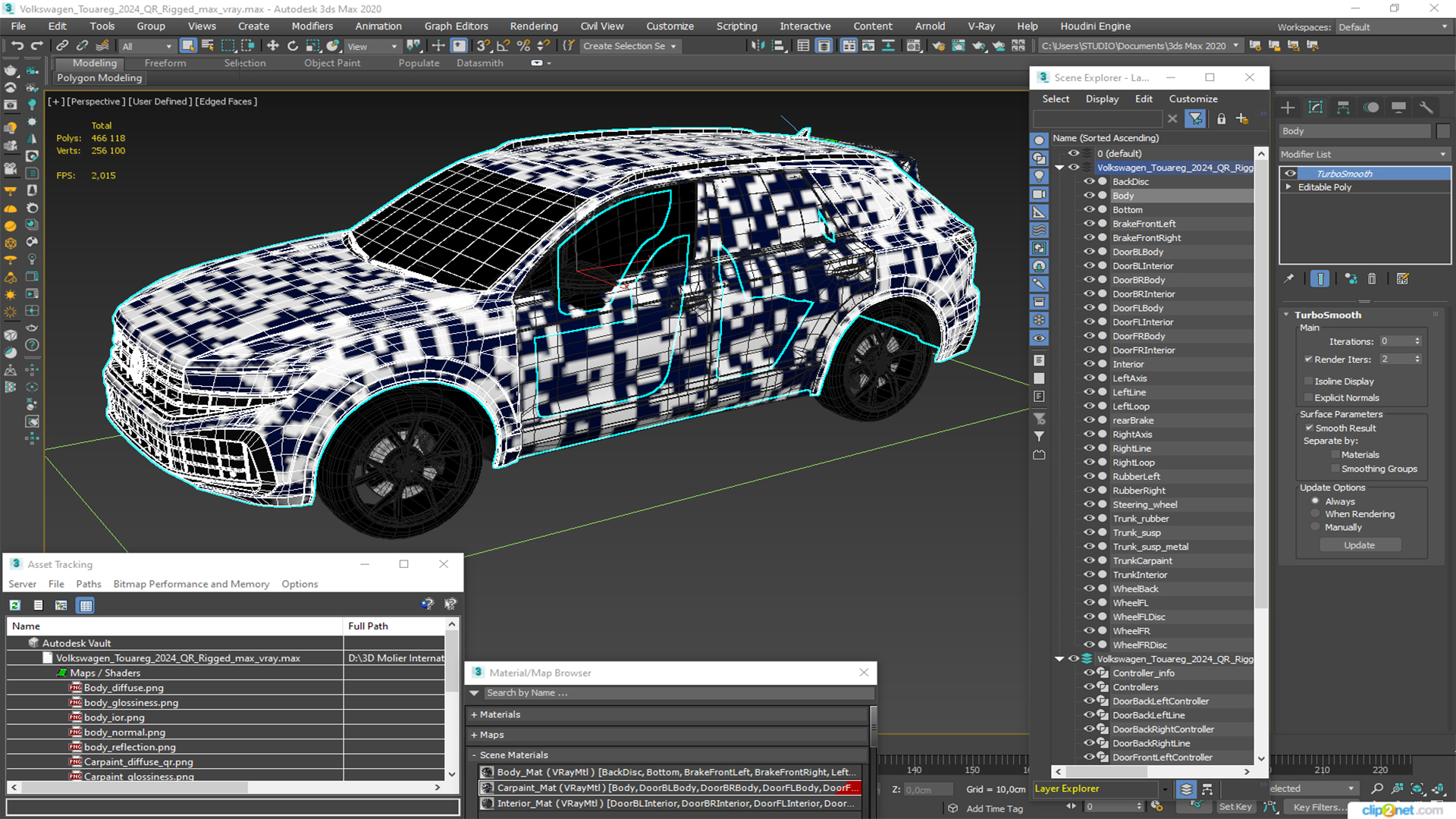Viewport: 1456px width, 819px height.
Task: Activate the Select and Link chain icon
Action: (62, 46)
